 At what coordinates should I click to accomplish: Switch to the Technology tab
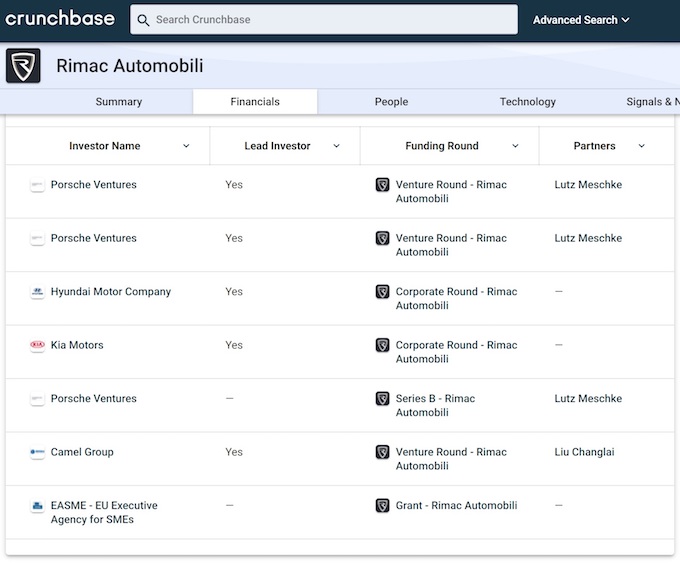tap(527, 102)
